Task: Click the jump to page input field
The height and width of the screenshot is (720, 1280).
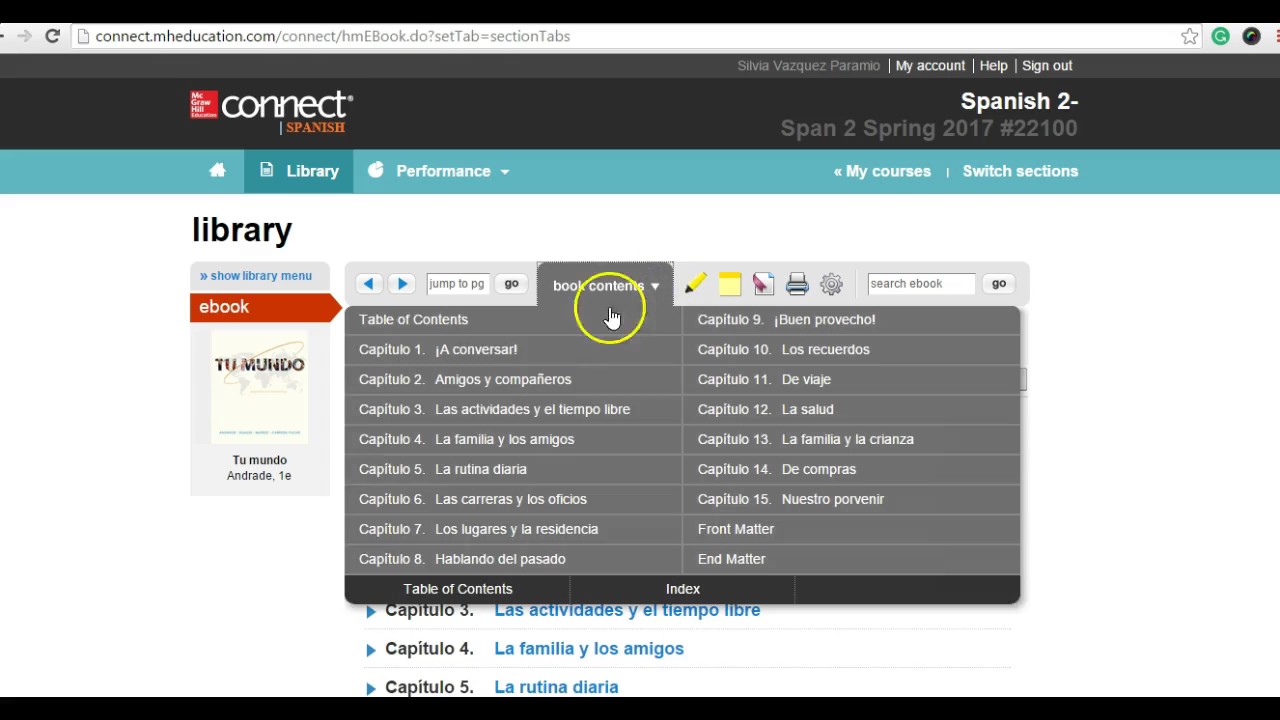Action: [x=457, y=284]
